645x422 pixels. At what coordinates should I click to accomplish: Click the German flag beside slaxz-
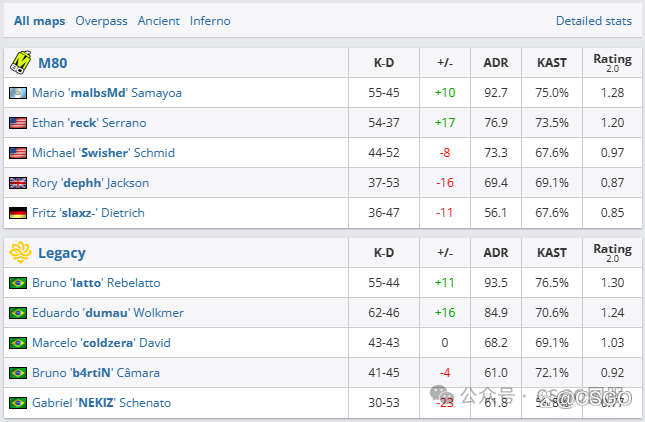17,213
